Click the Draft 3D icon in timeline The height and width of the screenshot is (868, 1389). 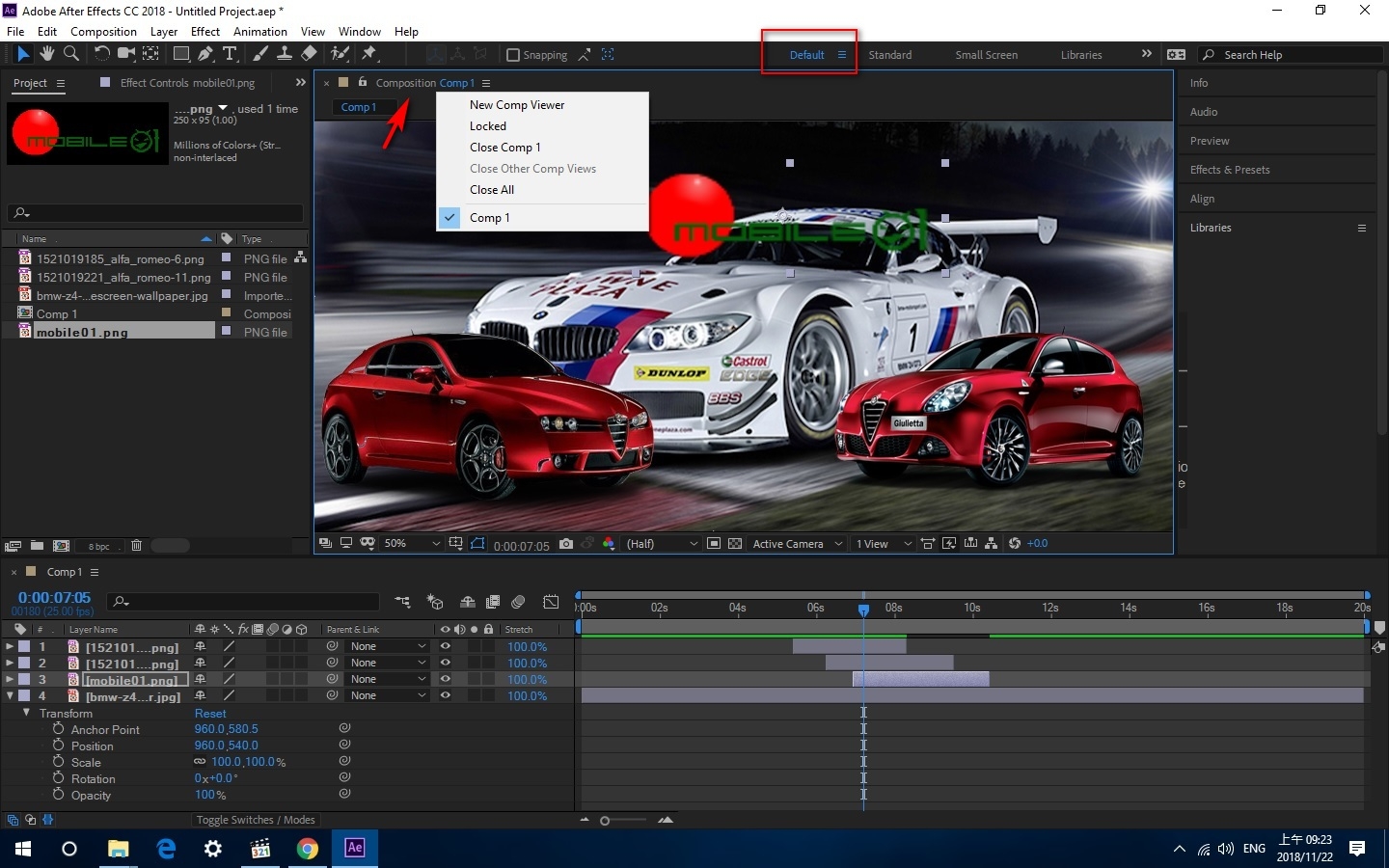435,602
